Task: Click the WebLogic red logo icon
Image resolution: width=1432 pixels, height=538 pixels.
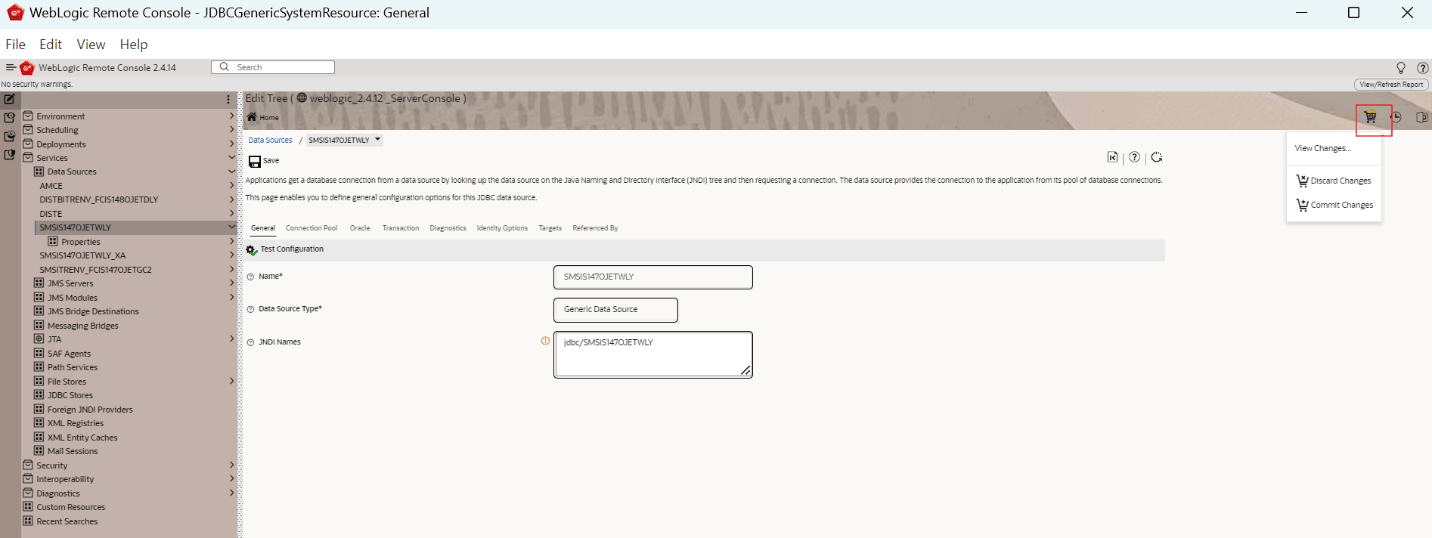Action: (x=27, y=68)
